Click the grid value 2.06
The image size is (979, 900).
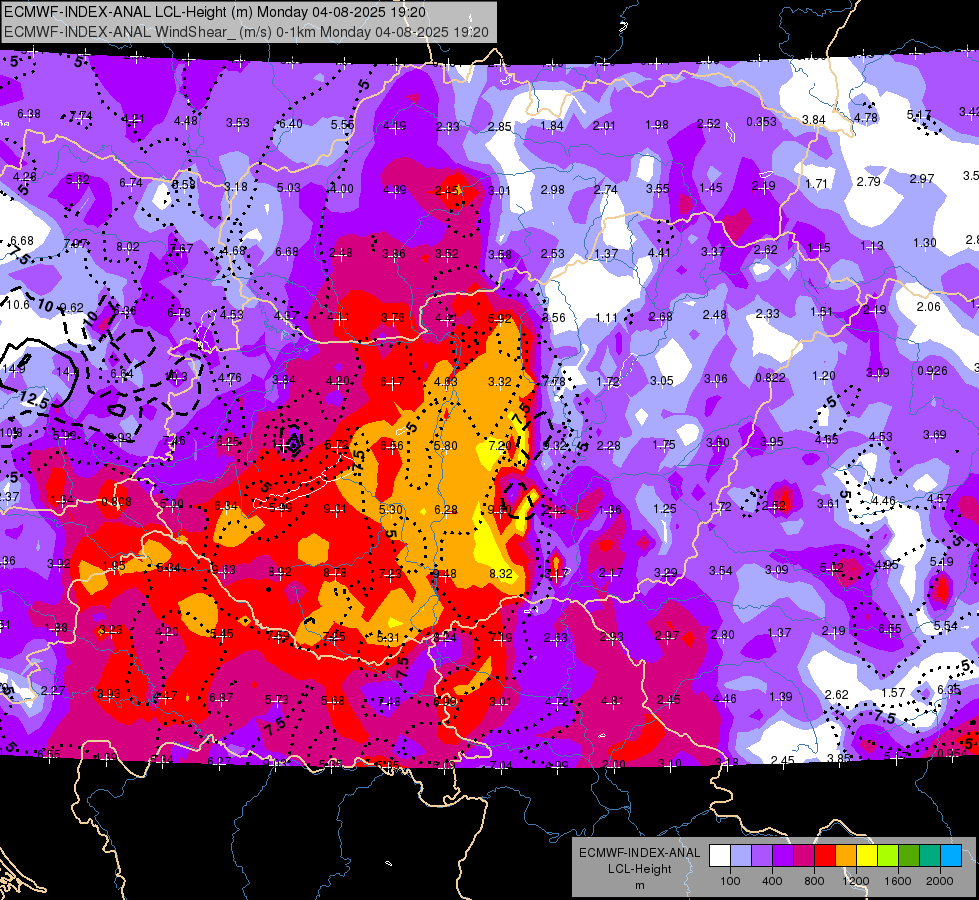point(928,306)
